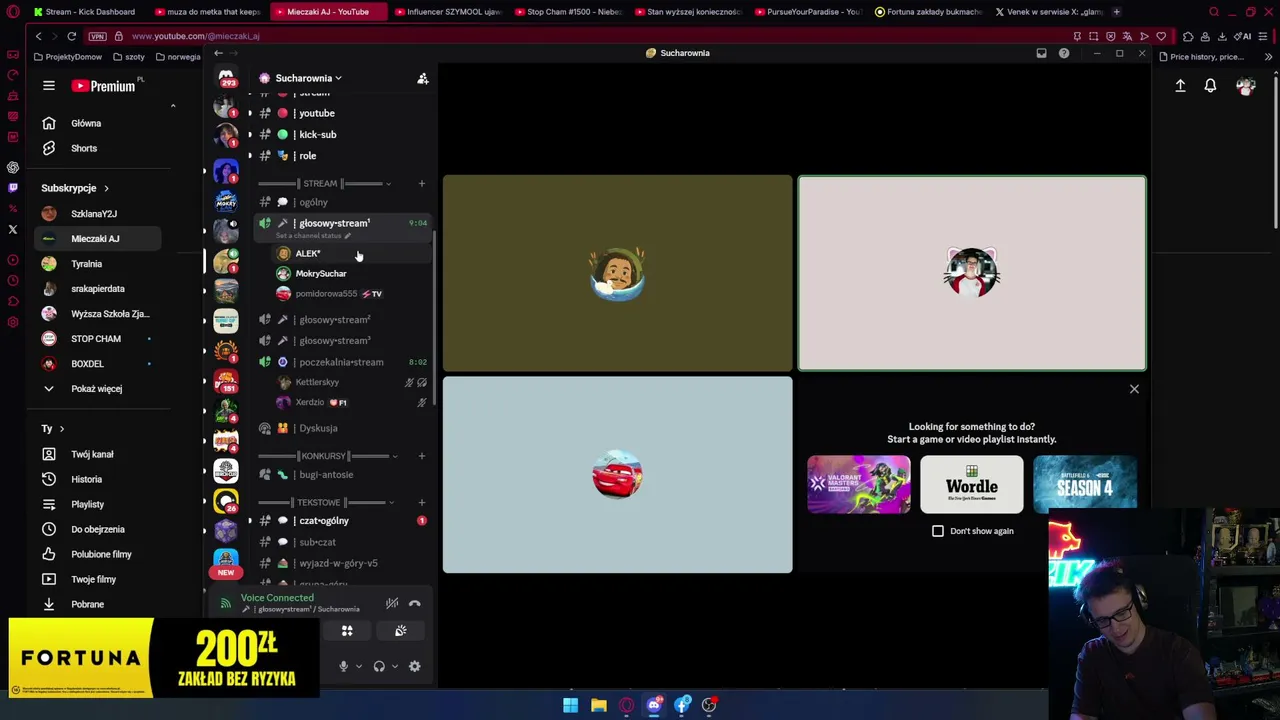Open the youtube text channel
Screen dimensions: 1280x720
pyautogui.click(x=340, y=113)
